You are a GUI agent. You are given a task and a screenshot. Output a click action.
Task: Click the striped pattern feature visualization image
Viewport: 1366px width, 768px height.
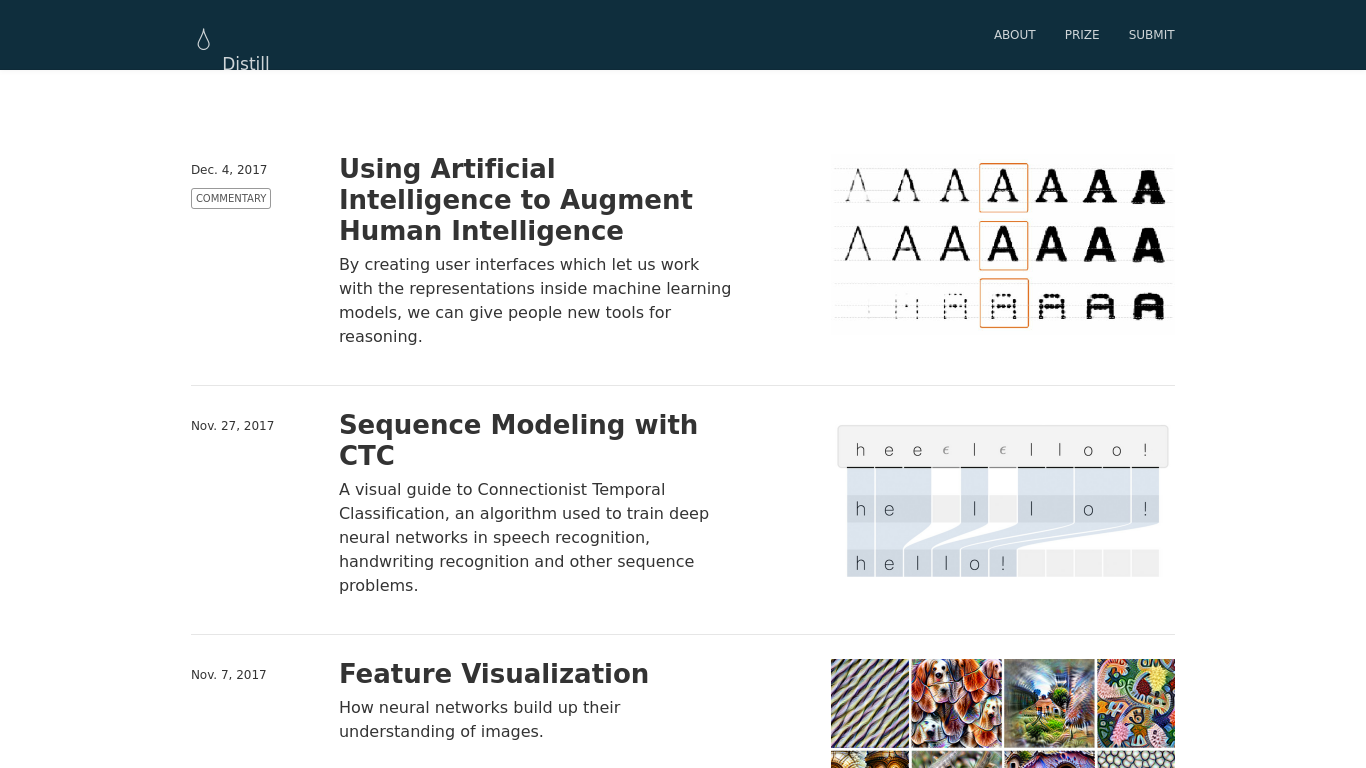pyautogui.click(x=870, y=703)
